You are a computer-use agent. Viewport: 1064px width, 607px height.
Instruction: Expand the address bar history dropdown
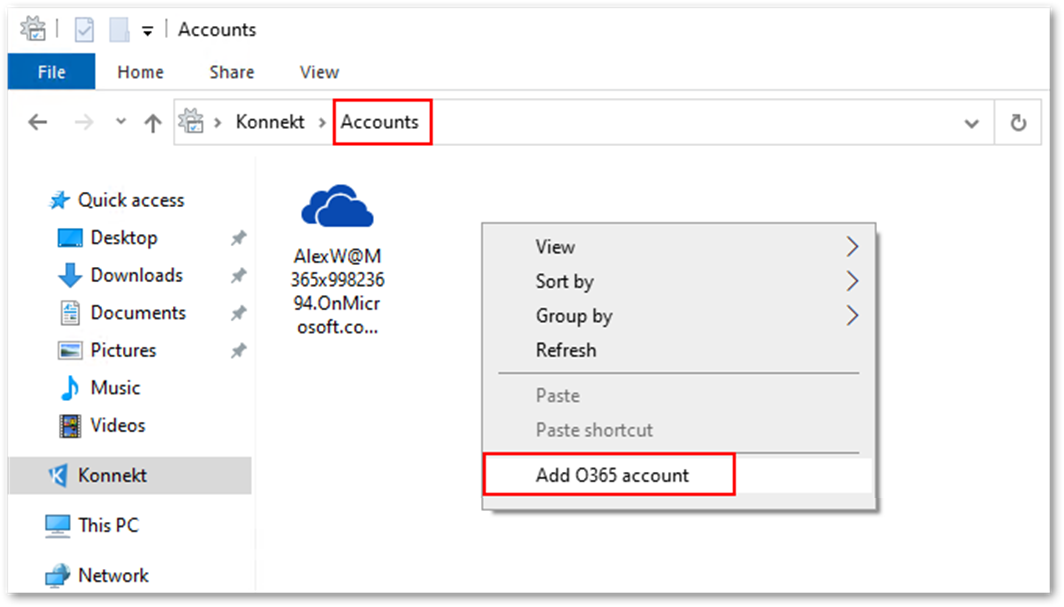(972, 123)
